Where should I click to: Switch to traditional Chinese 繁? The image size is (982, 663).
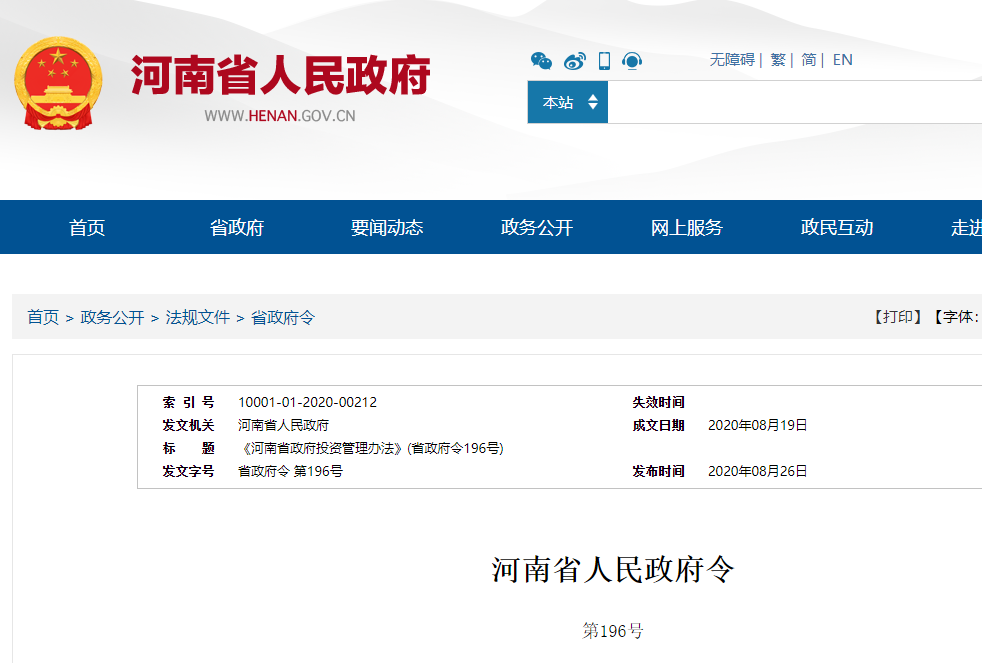point(777,60)
